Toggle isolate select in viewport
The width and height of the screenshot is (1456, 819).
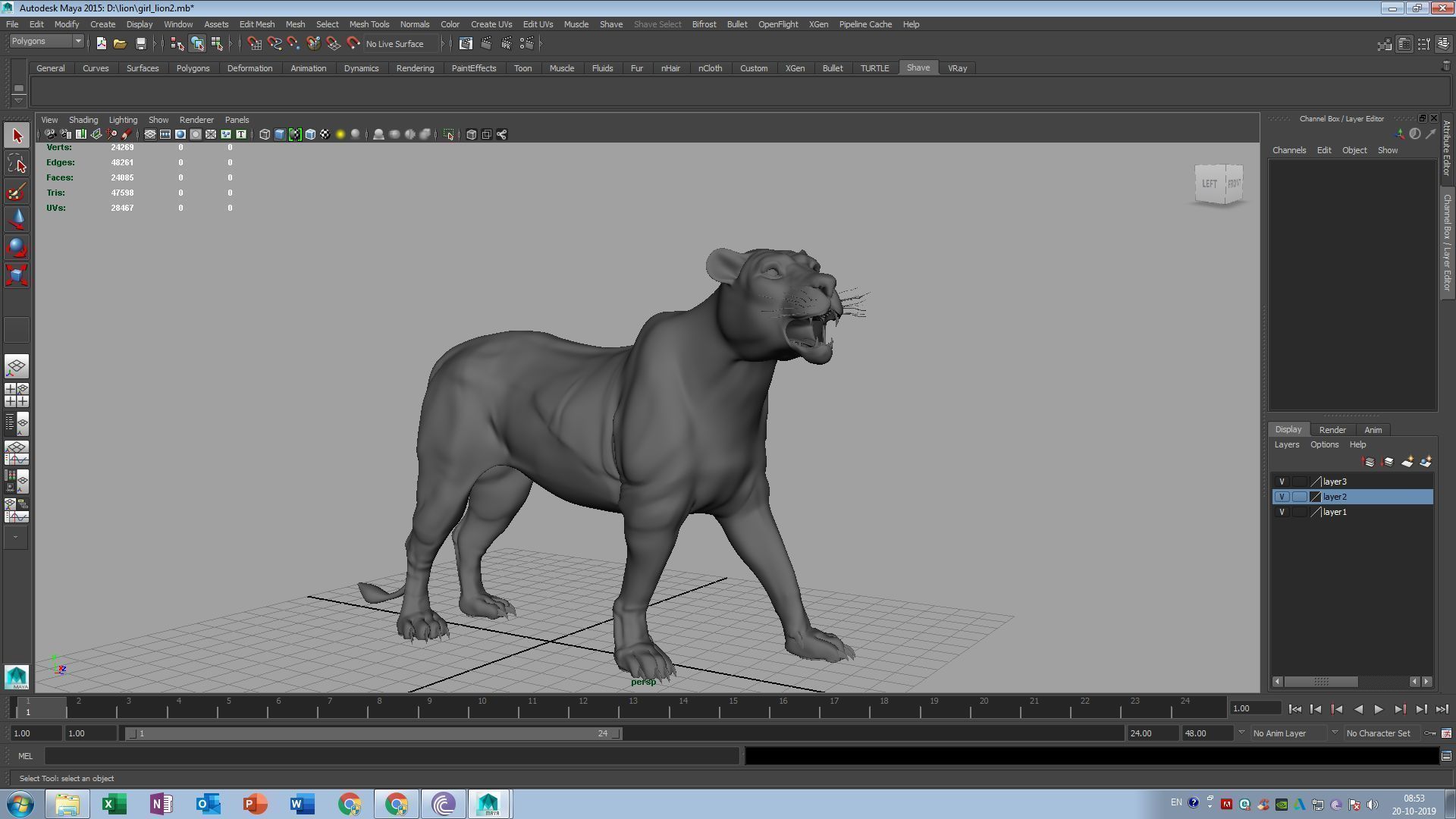(x=449, y=135)
